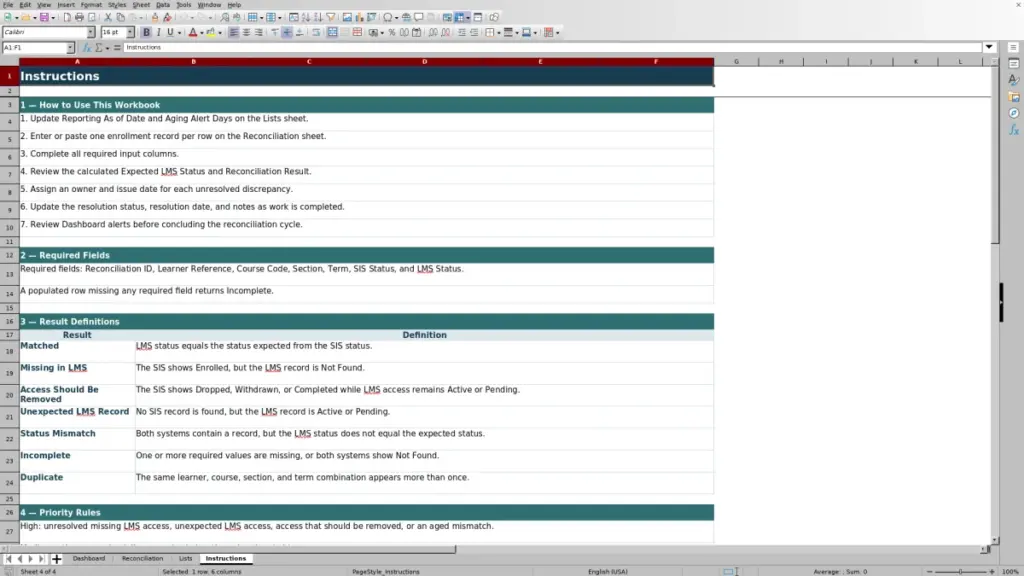Screen dimensions: 1024x576
Task: Go to last sheet navigation arrow
Action: [x=41, y=558]
